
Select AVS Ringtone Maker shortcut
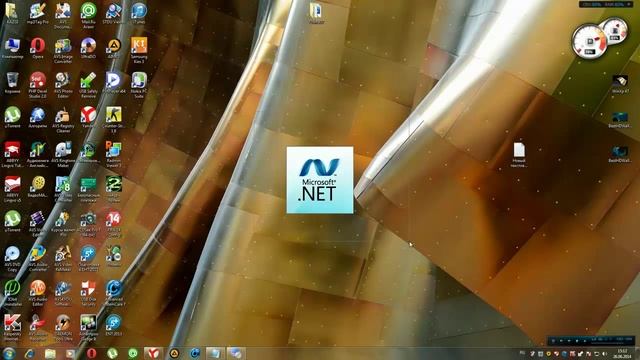63,155
